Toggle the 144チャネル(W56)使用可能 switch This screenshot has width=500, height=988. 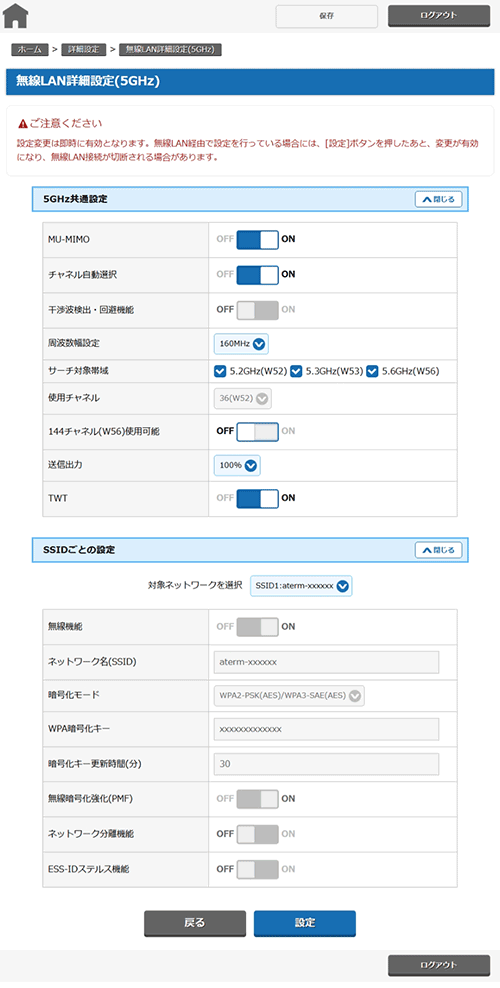(258, 432)
